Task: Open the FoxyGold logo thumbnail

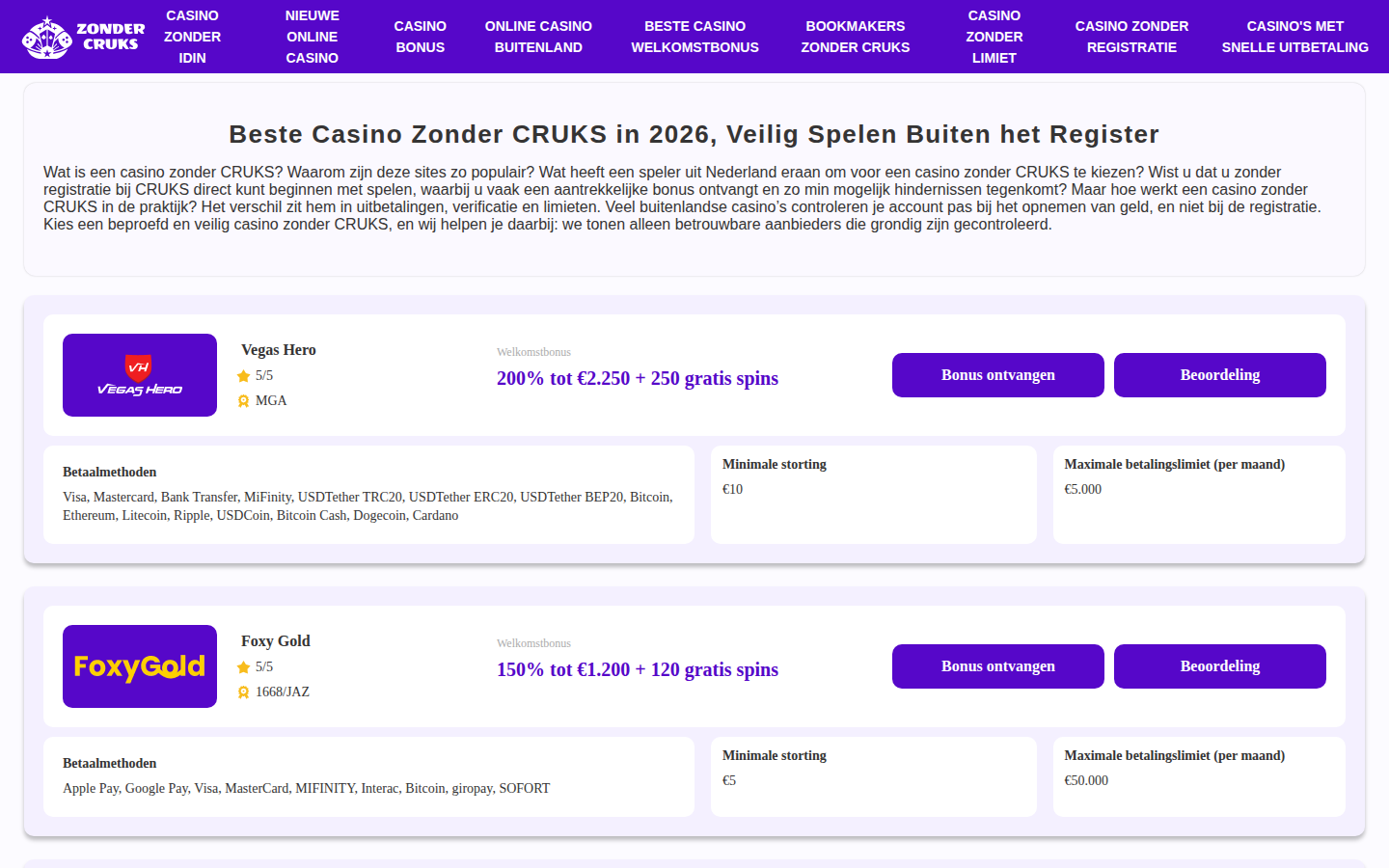Action: pos(140,666)
